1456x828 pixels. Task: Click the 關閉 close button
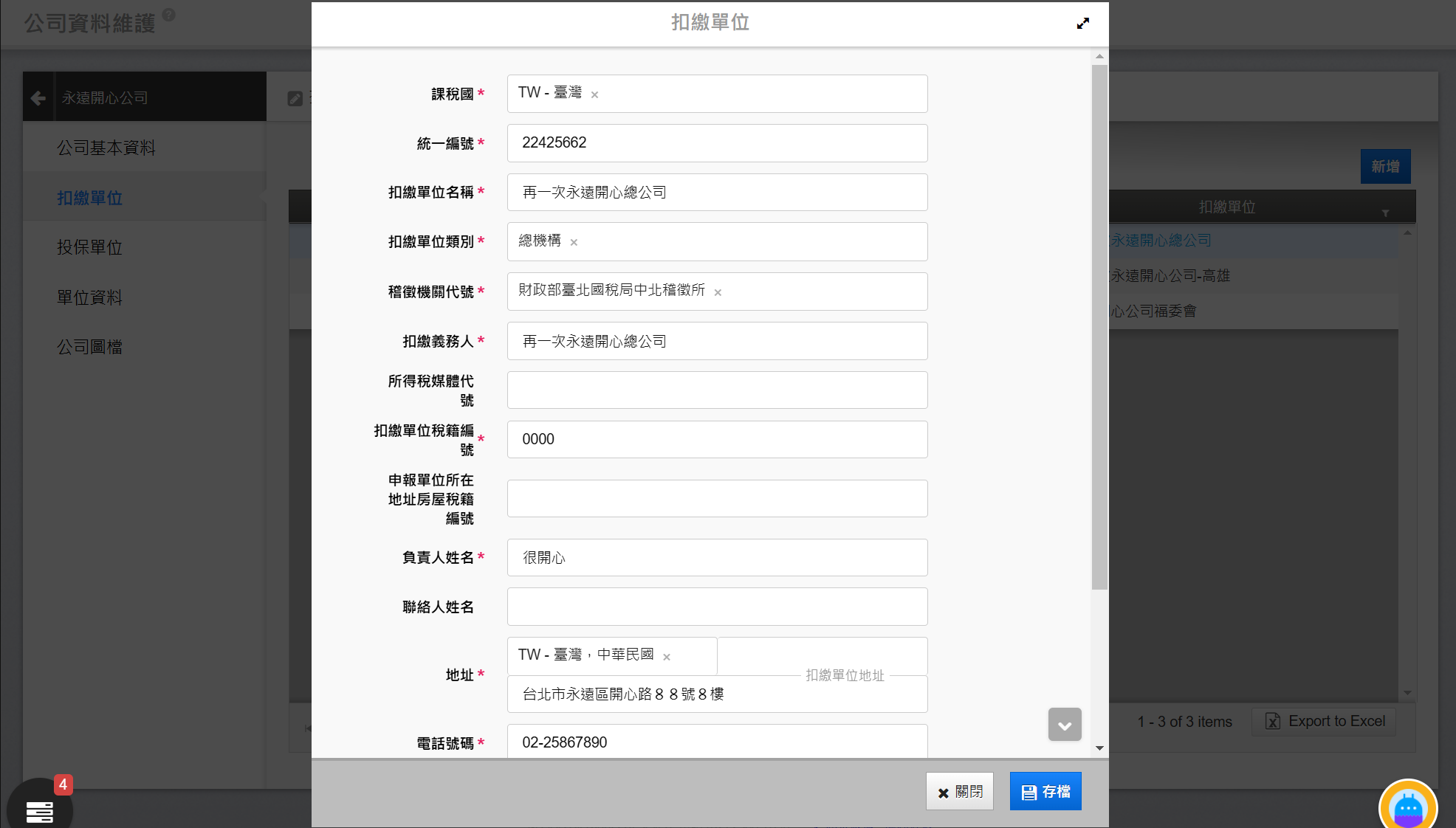(959, 791)
